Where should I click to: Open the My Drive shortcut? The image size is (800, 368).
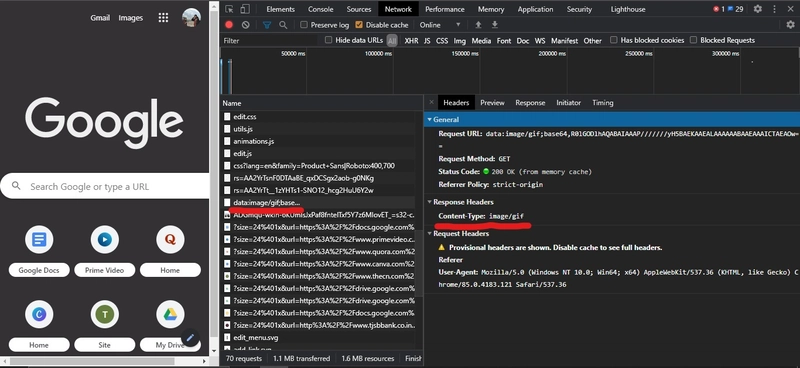tap(170, 325)
